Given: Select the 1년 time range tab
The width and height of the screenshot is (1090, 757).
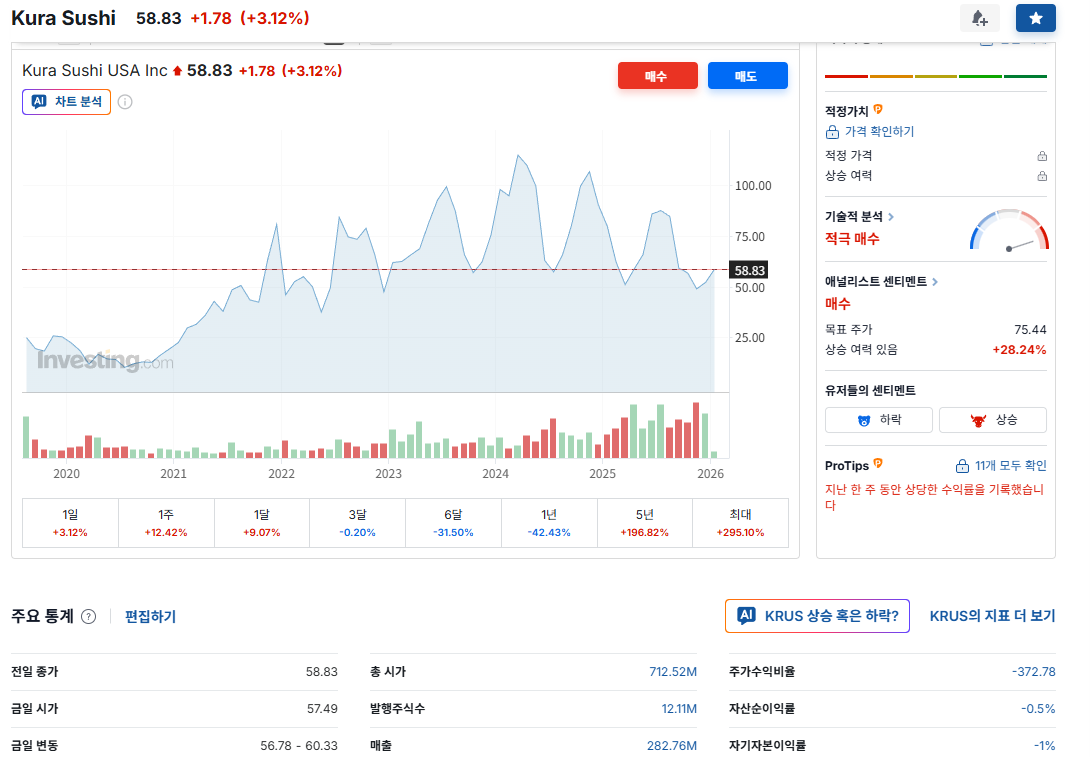Looking at the screenshot, I should point(549,523).
